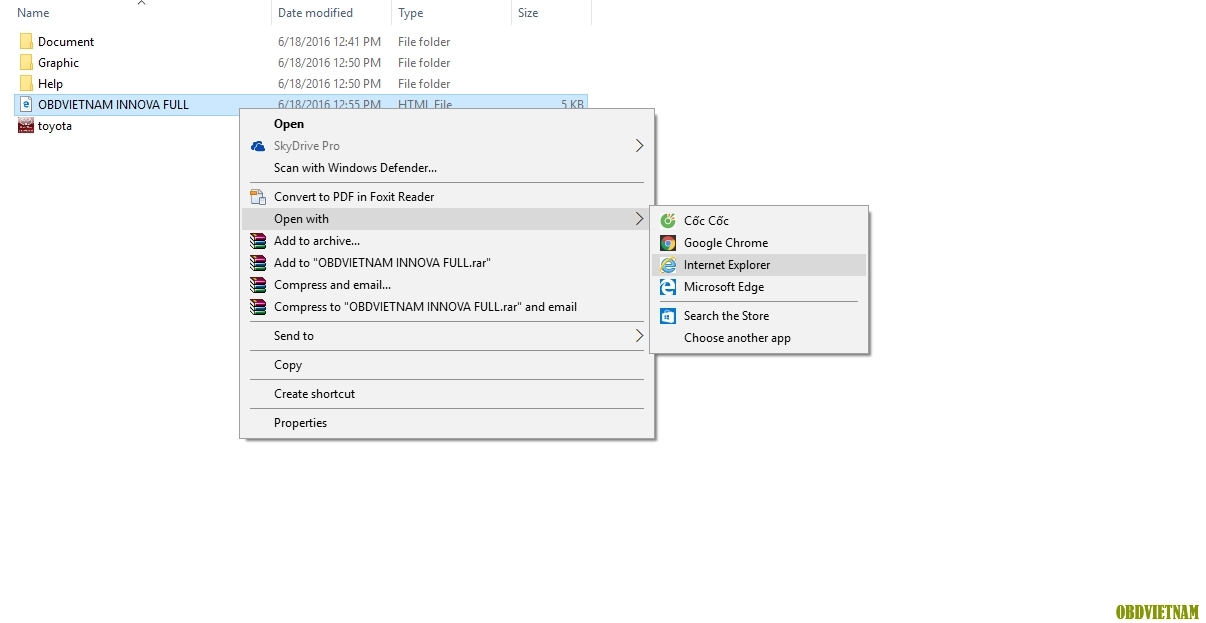Image resolution: width=1206 pixels, height=623 pixels.
Task: Click the 6/18/2016 12:41 PM date of Document
Action: (329, 42)
